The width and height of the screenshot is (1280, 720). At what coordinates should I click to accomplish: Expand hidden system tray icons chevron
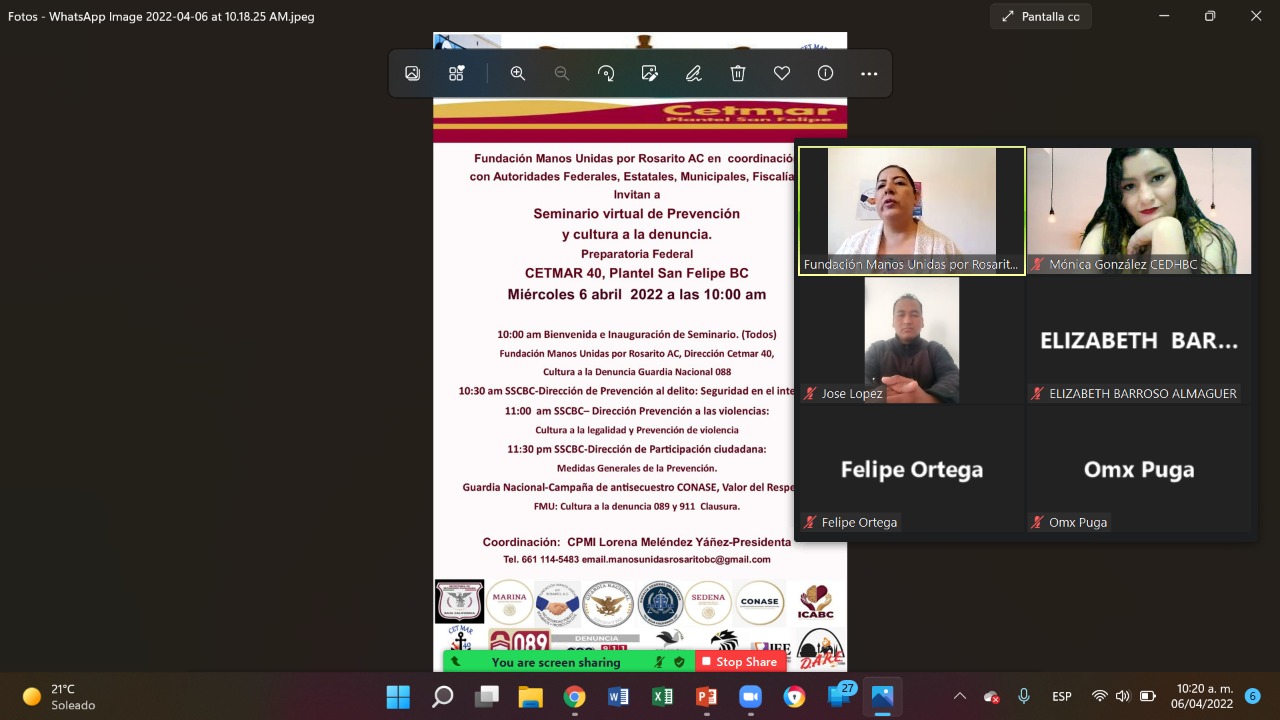tap(960, 696)
